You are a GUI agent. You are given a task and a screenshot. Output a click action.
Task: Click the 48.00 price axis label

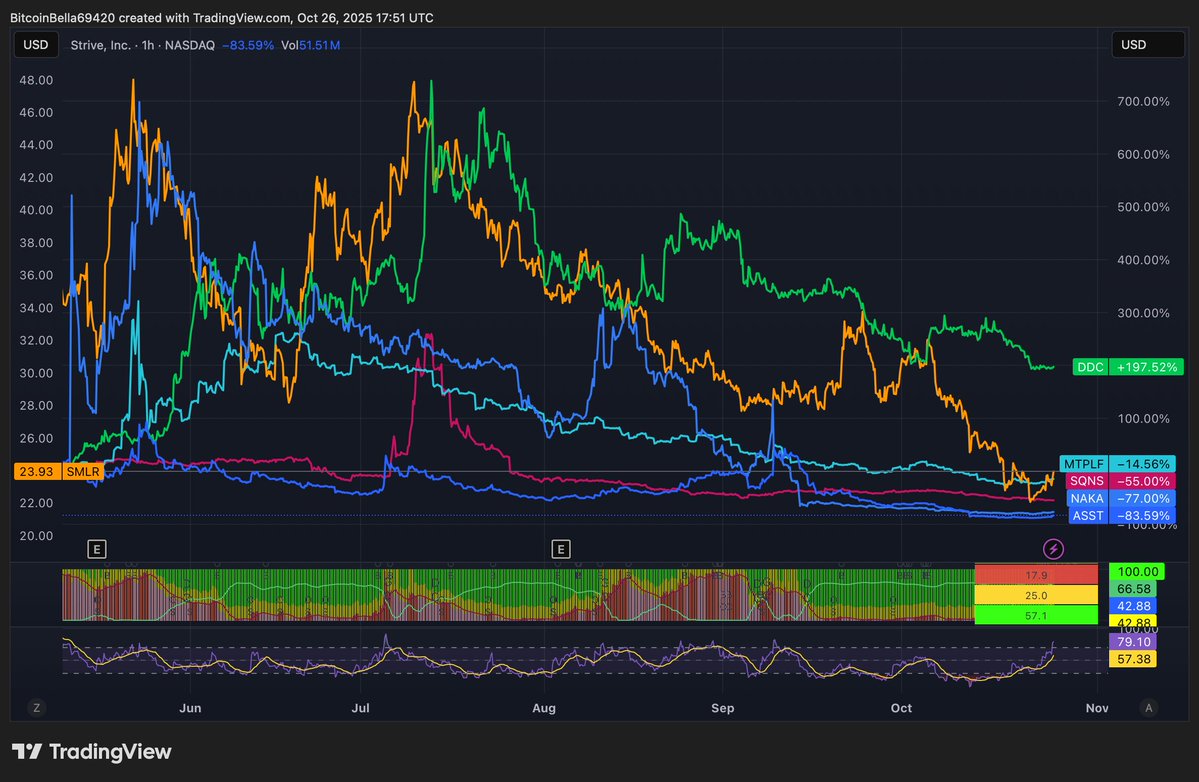[36, 80]
